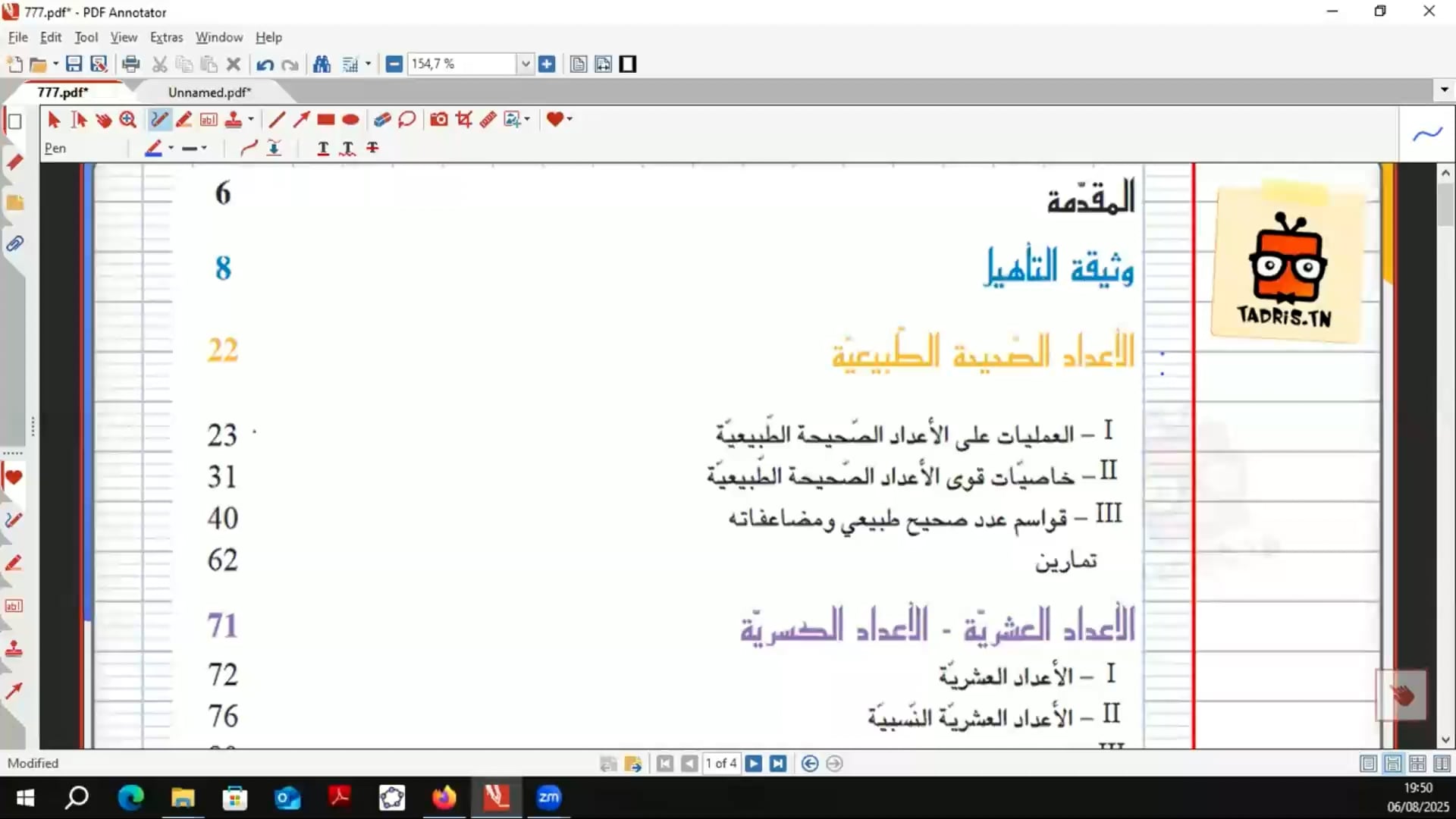Open the zoom percentage dropdown
The image size is (1456, 819).
[525, 64]
